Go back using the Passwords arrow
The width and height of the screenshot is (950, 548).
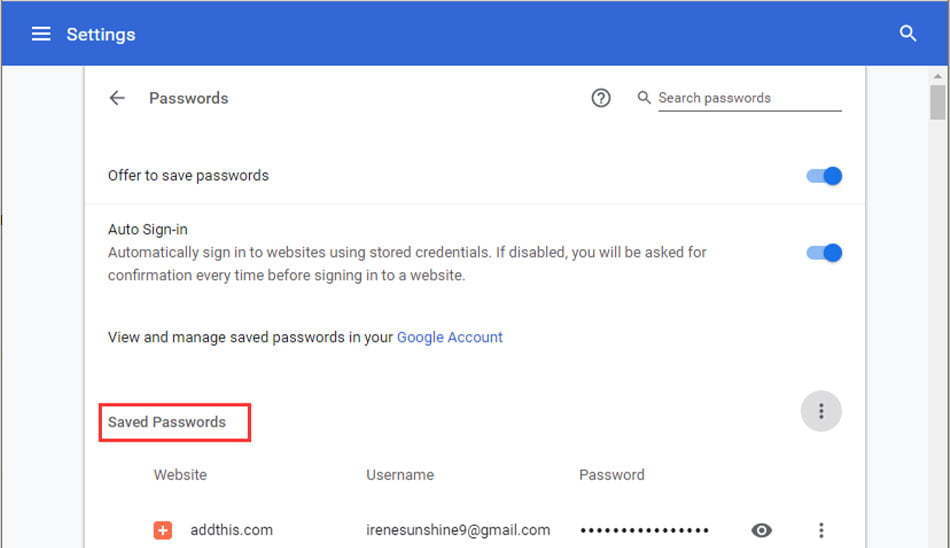point(117,98)
